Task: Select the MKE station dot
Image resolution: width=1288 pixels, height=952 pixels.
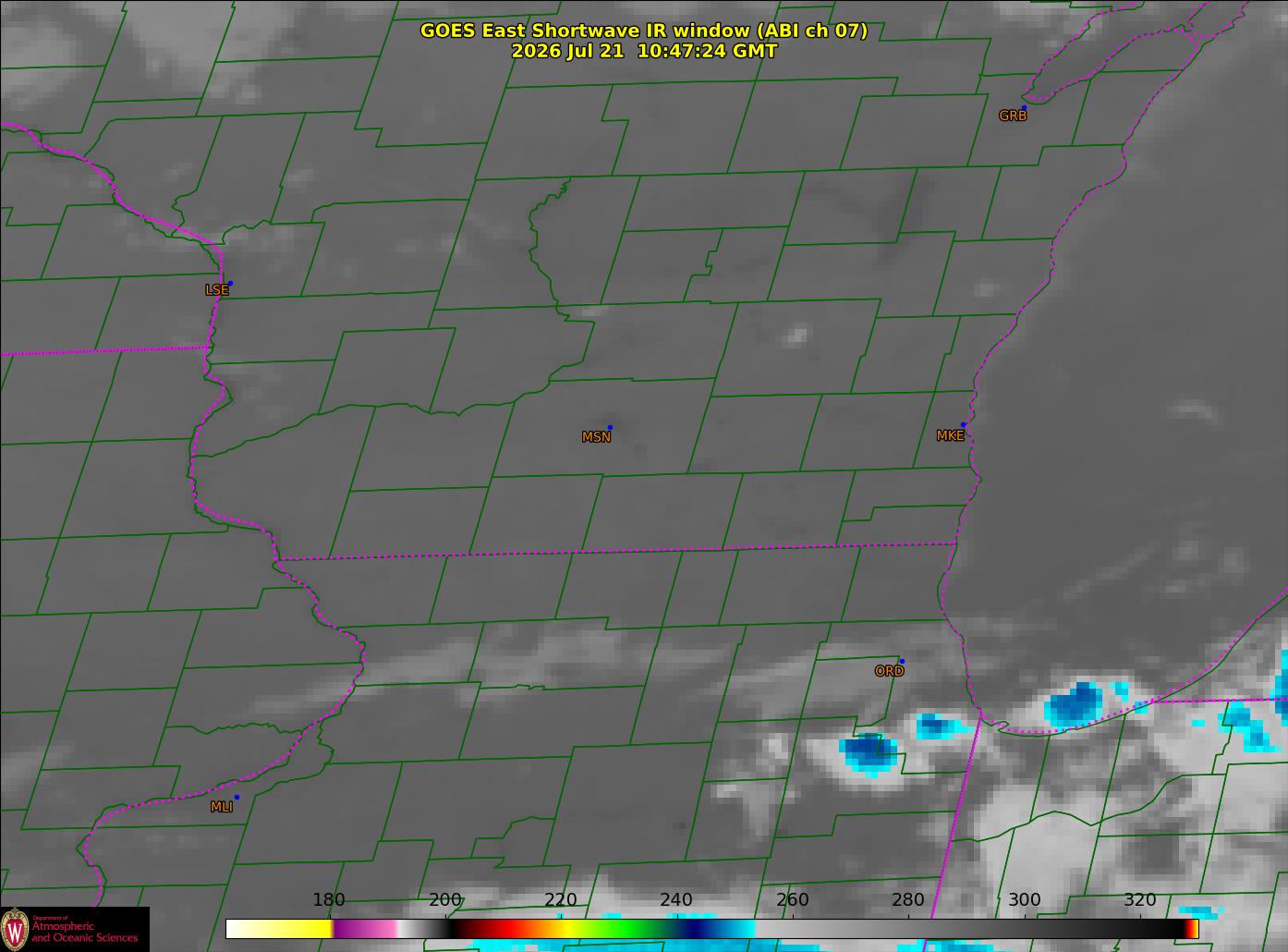Action: 963,425
